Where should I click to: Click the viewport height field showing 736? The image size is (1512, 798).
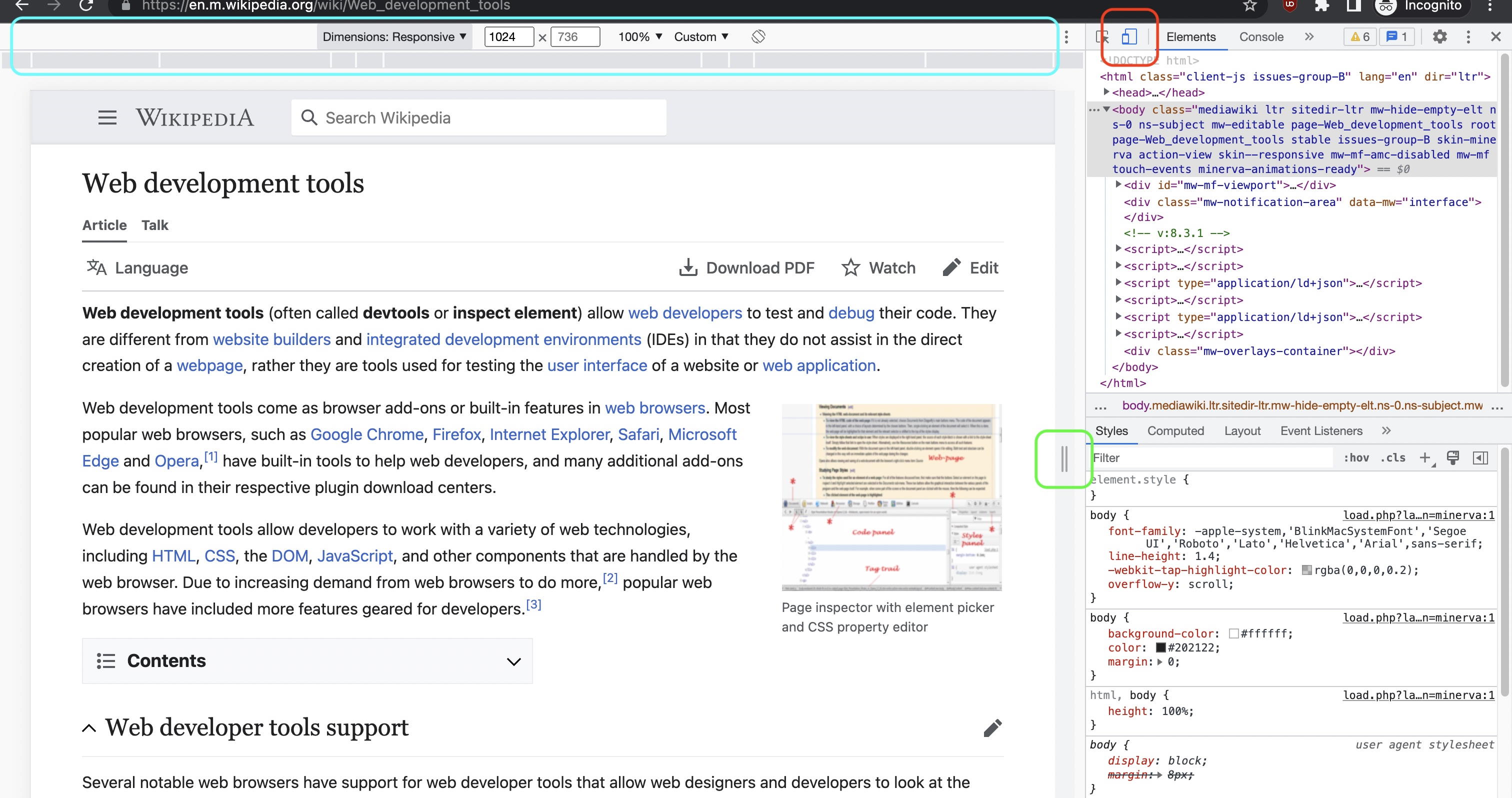pos(575,36)
